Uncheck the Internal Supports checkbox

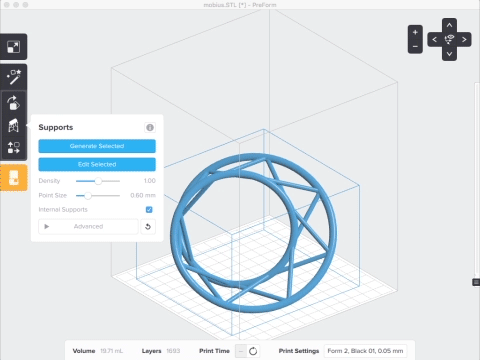149,210
